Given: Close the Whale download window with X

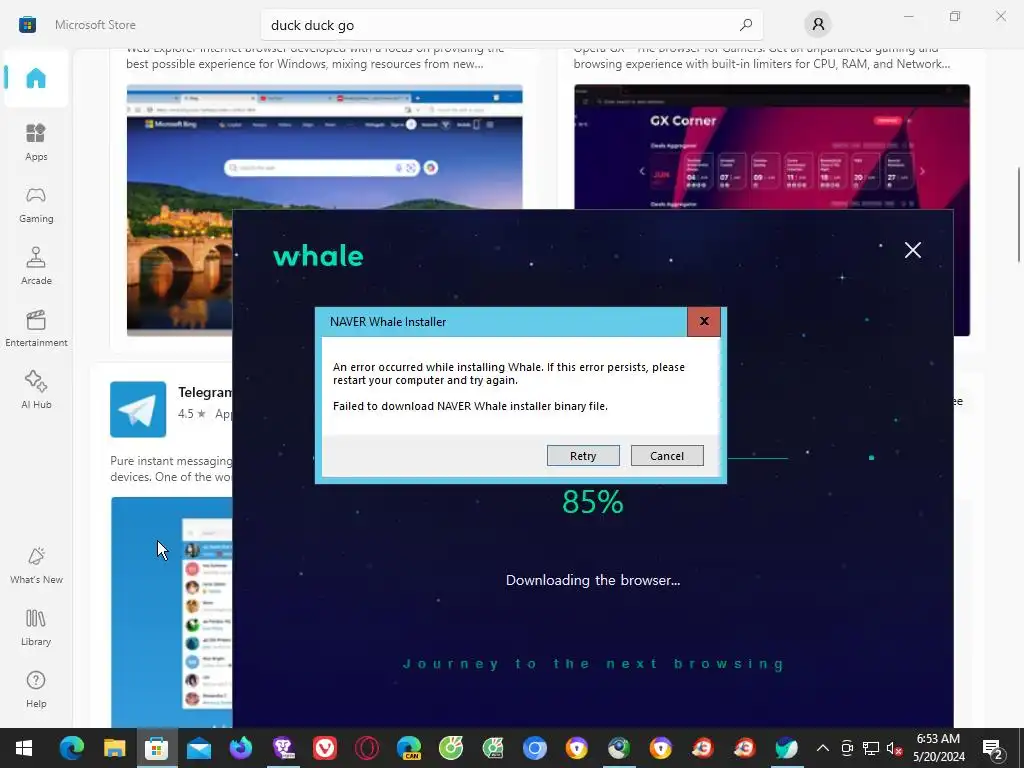Looking at the screenshot, I should (912, 250).
